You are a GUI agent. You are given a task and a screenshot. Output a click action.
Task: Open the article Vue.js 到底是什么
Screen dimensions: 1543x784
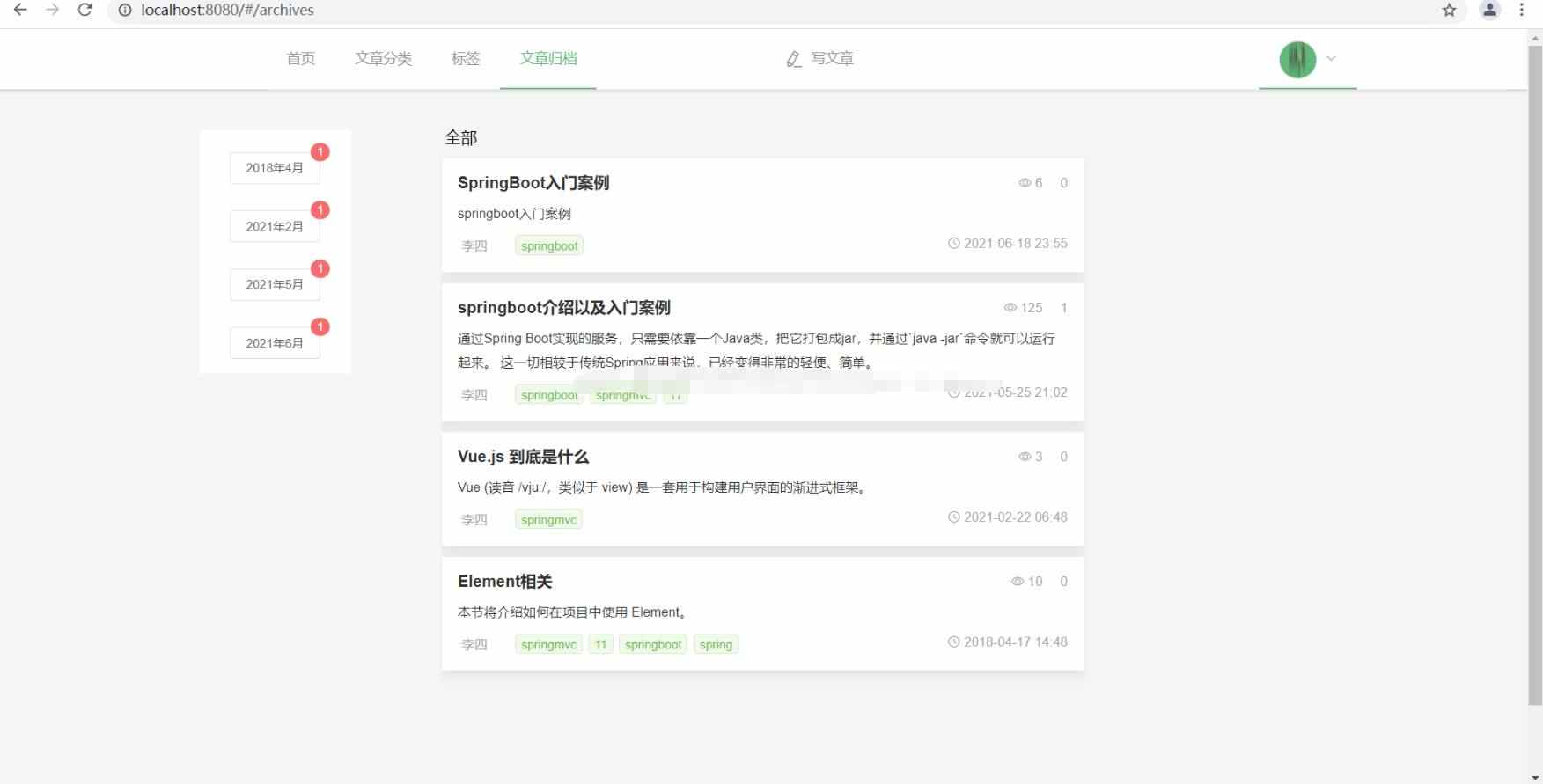point(523,457)
